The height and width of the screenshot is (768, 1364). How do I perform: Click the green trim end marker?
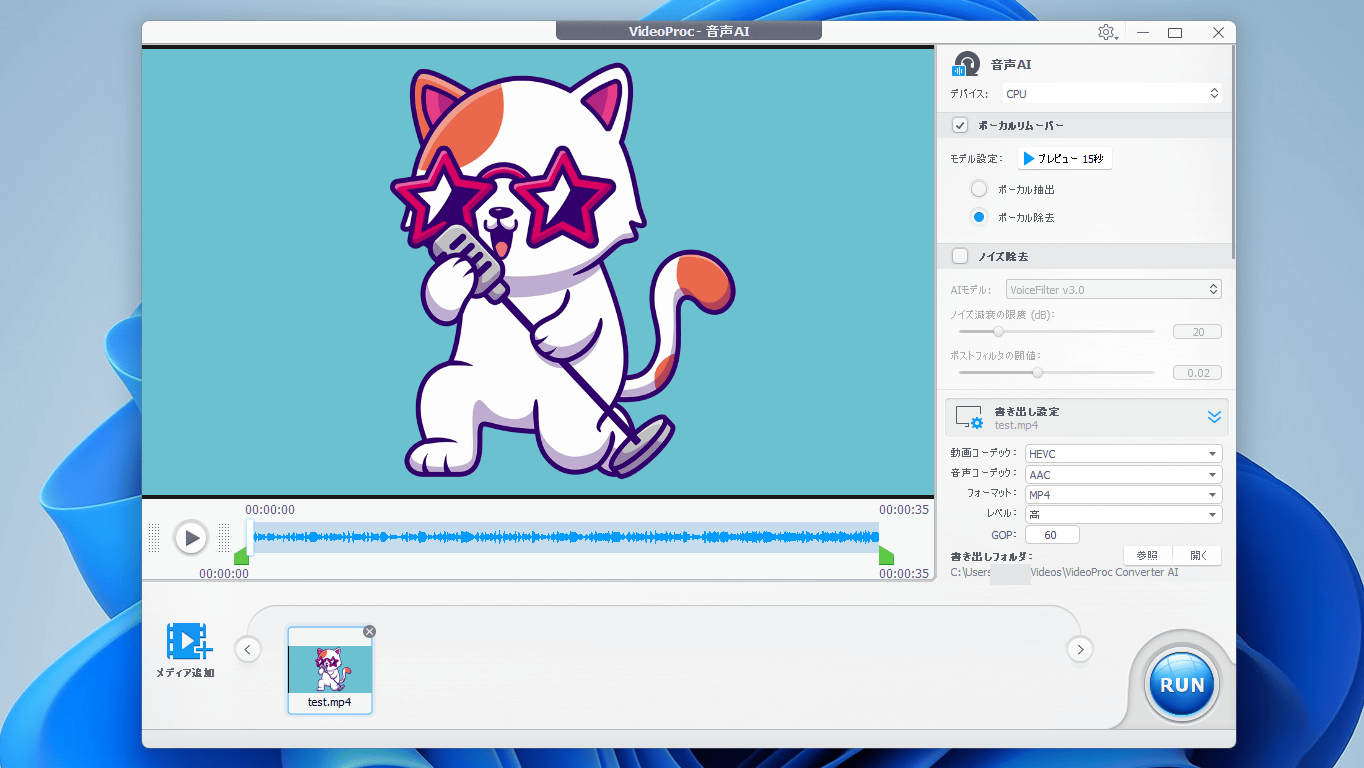886,556
